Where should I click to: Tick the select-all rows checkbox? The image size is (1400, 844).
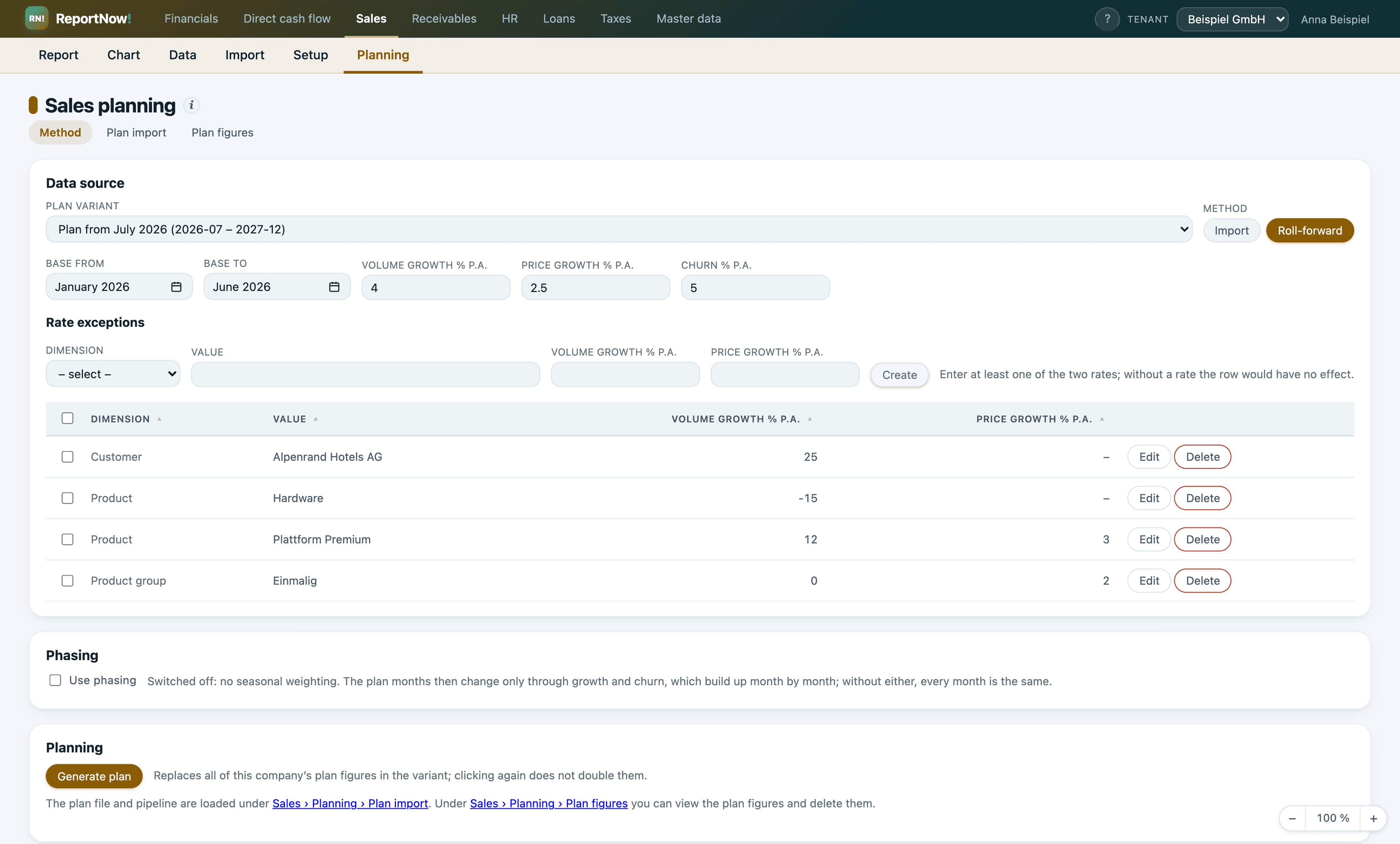coord(67,418)
